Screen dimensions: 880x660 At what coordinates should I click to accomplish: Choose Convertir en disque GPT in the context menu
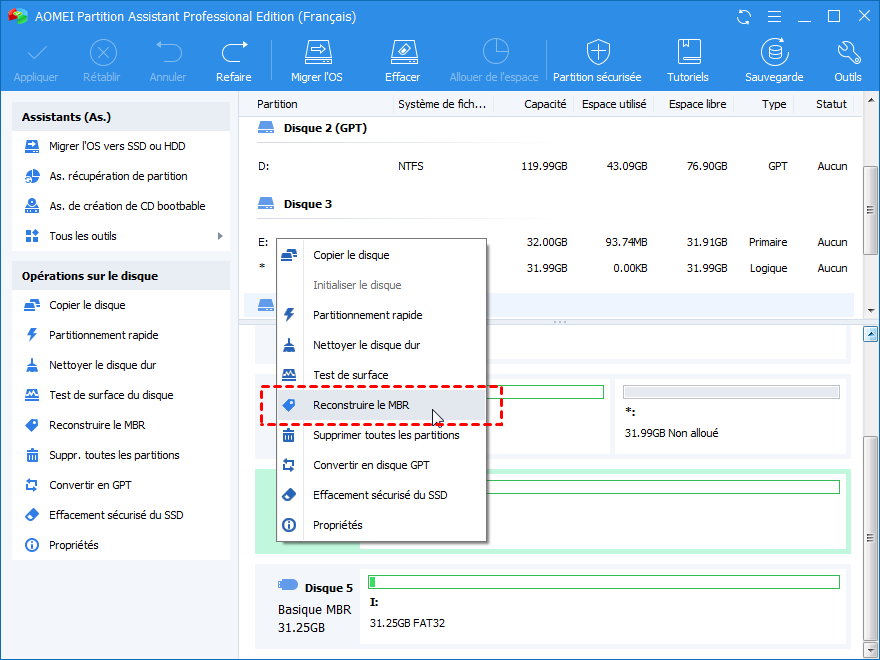coord(382,465)
